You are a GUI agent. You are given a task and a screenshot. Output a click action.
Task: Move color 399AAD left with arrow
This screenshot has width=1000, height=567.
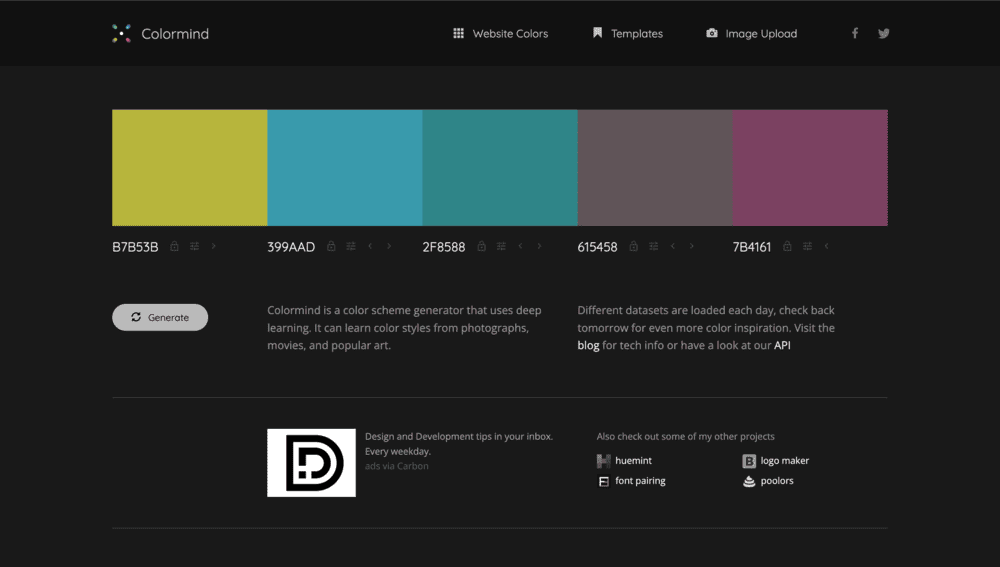370,247
